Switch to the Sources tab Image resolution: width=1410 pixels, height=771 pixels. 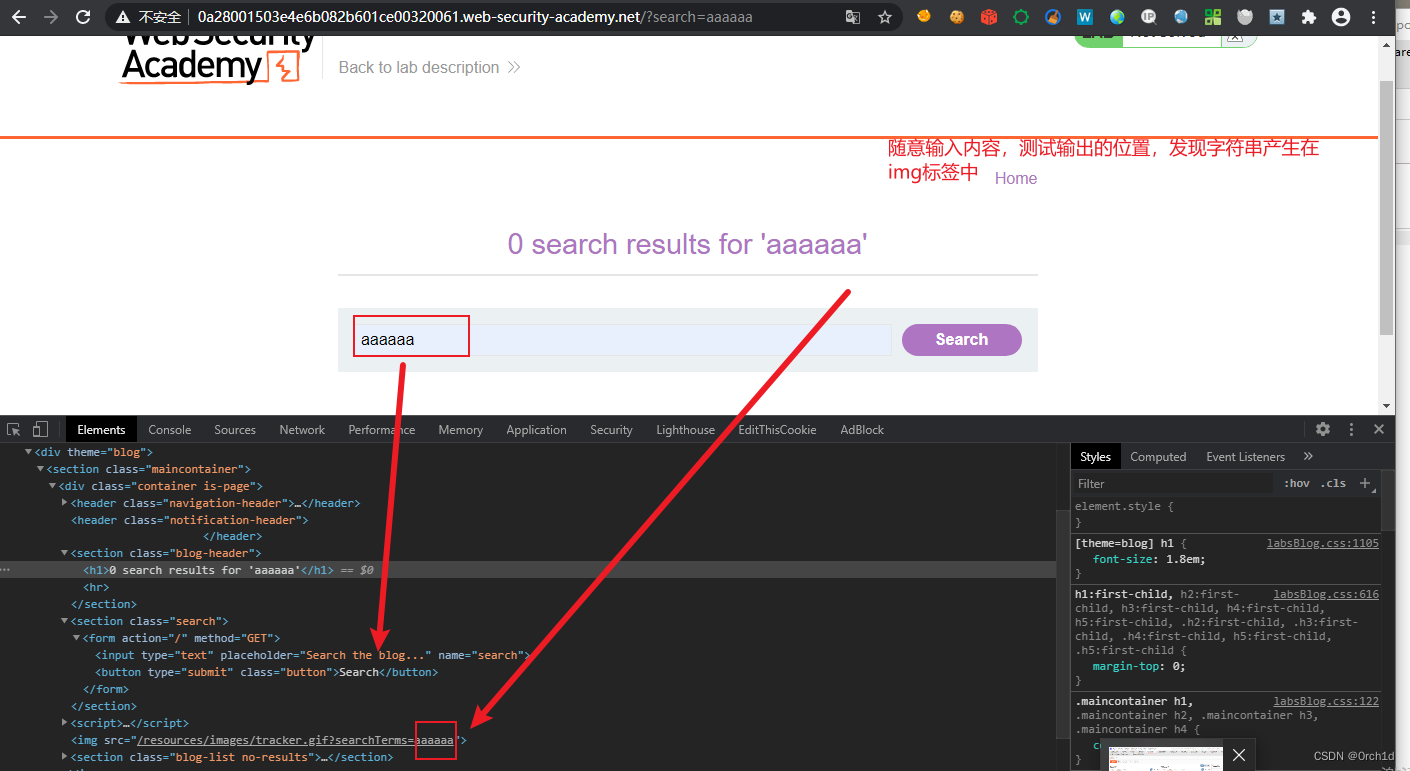coord(235,430)
